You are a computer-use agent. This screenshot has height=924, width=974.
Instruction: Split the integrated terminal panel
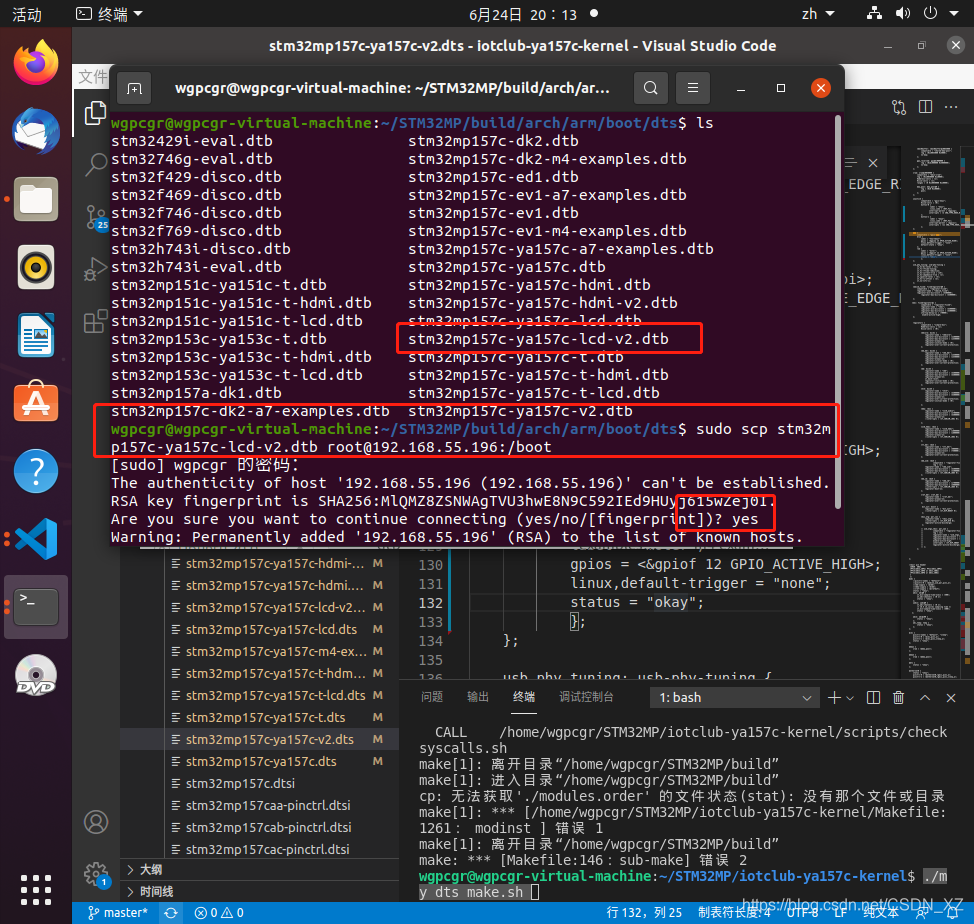[x=873, y=697]
